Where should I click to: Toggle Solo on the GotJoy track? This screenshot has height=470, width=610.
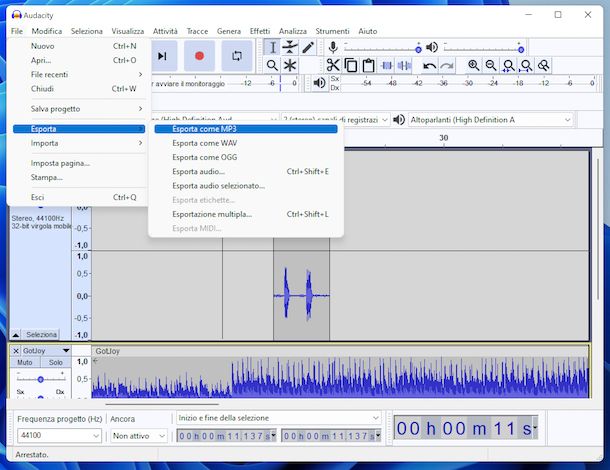click(56, 362)
